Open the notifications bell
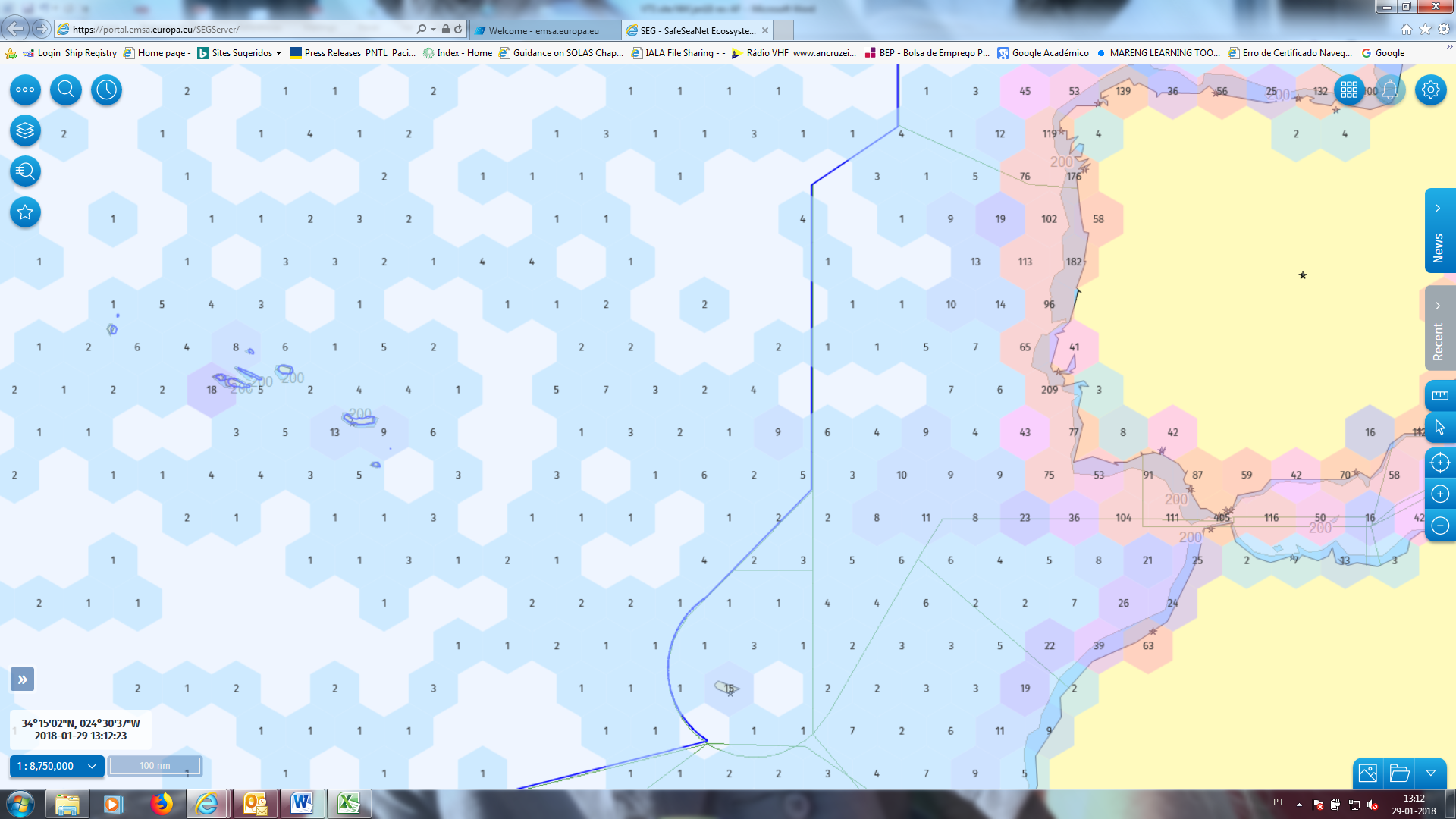1456x819 pixels. [x=1390, y=89]
